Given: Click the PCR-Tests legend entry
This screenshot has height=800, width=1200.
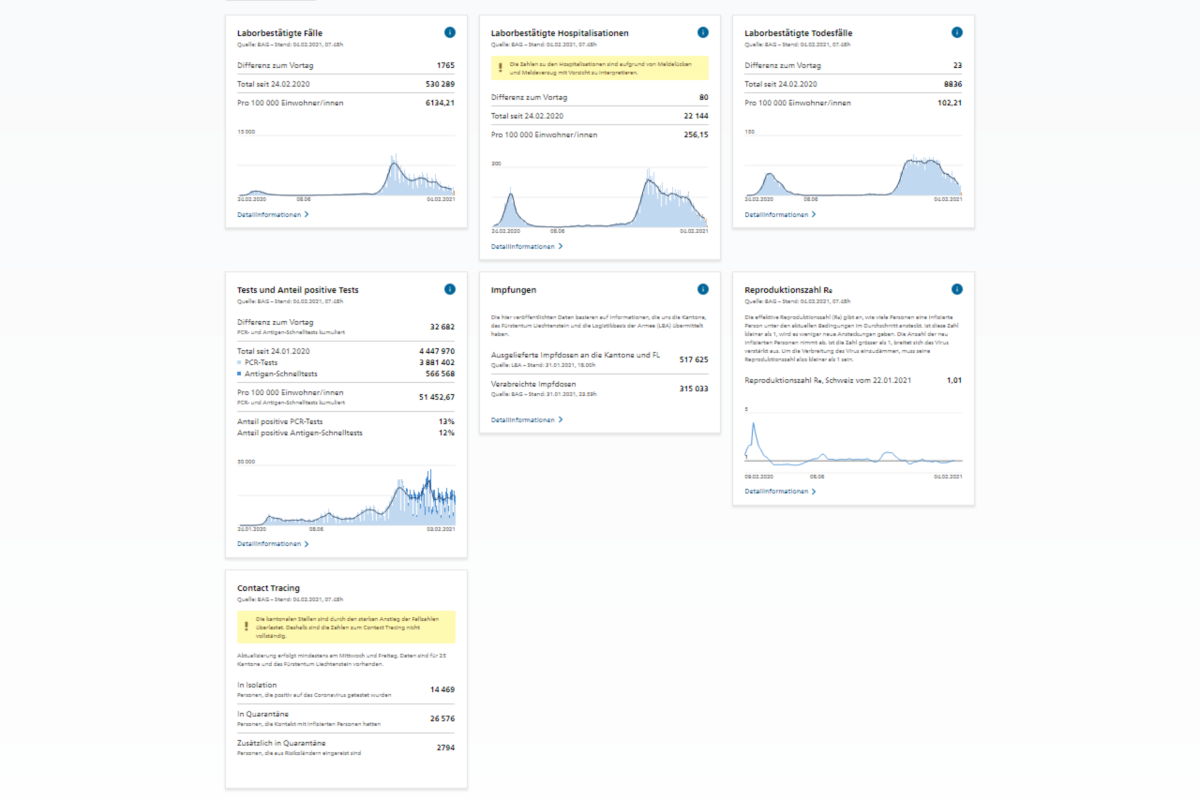Looking at the screenshot, I should [259, 362].
